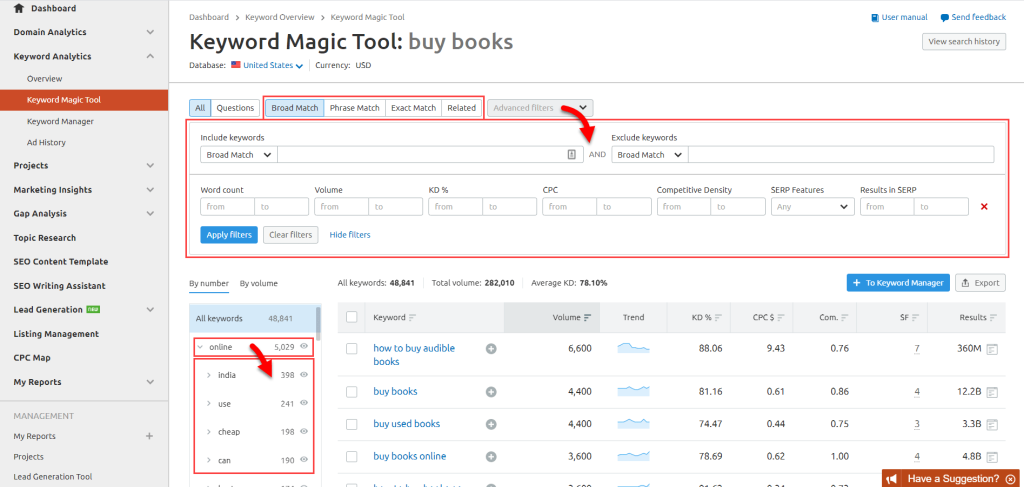Click the Dashboard home icon

[19, 8]
